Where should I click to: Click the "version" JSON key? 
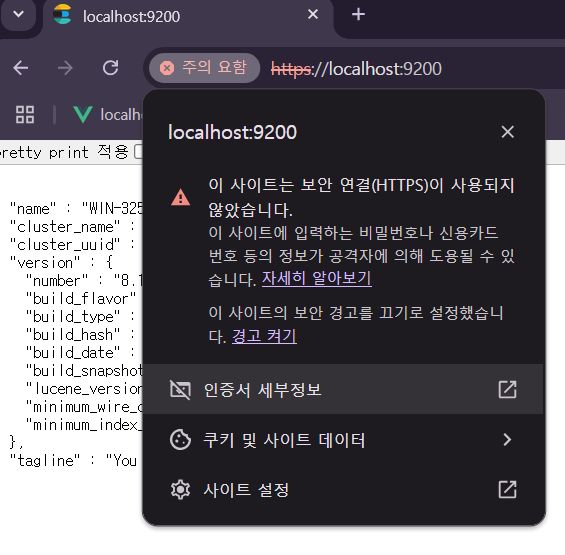45,263
